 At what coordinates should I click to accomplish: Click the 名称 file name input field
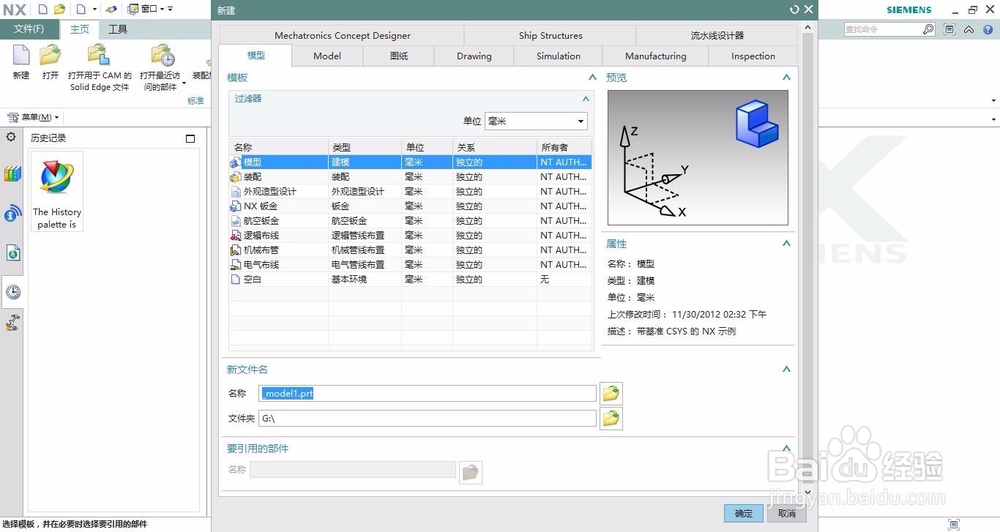click(427, 394)
